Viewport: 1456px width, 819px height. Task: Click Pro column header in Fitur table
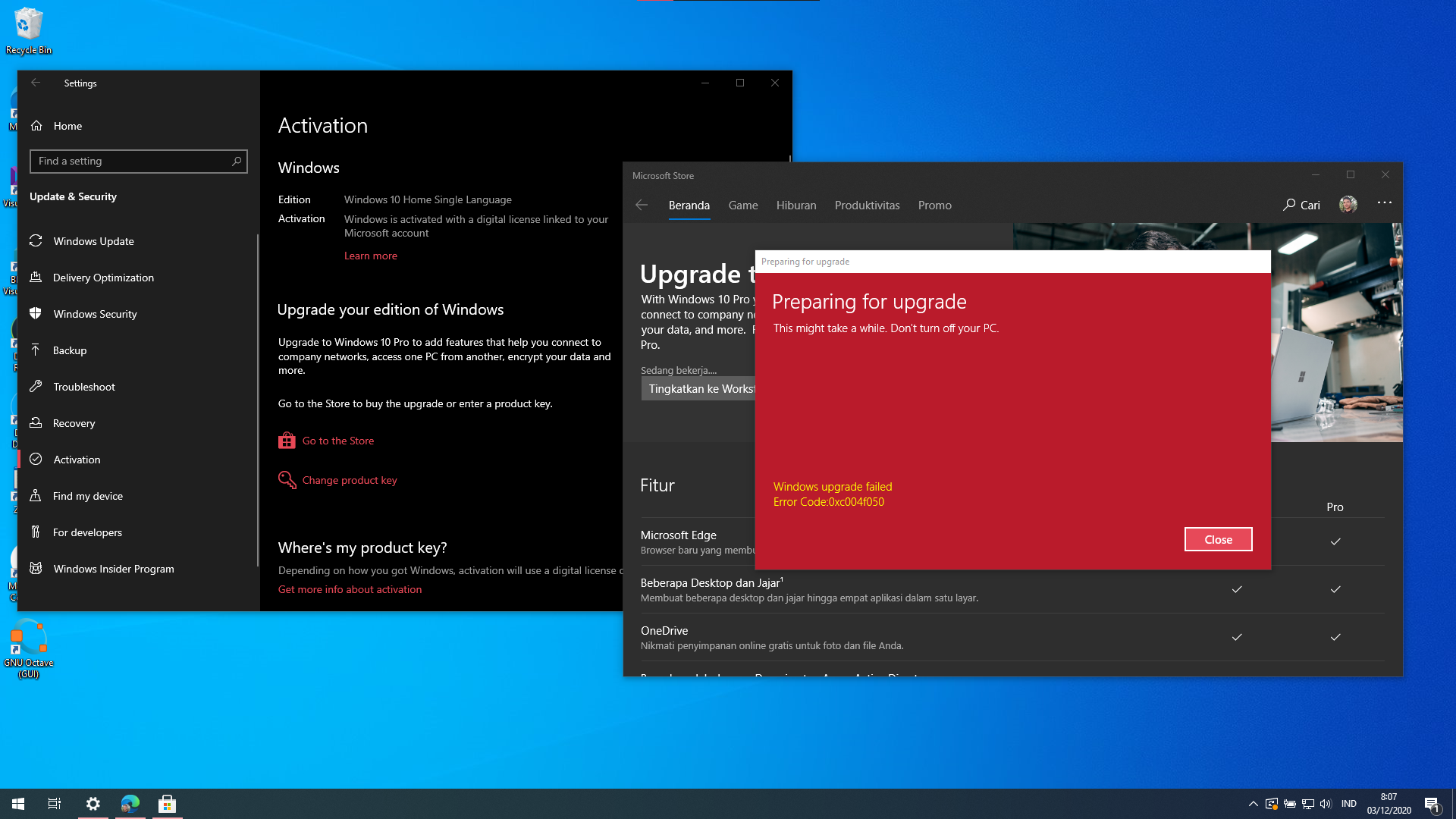click(1335, 507)
